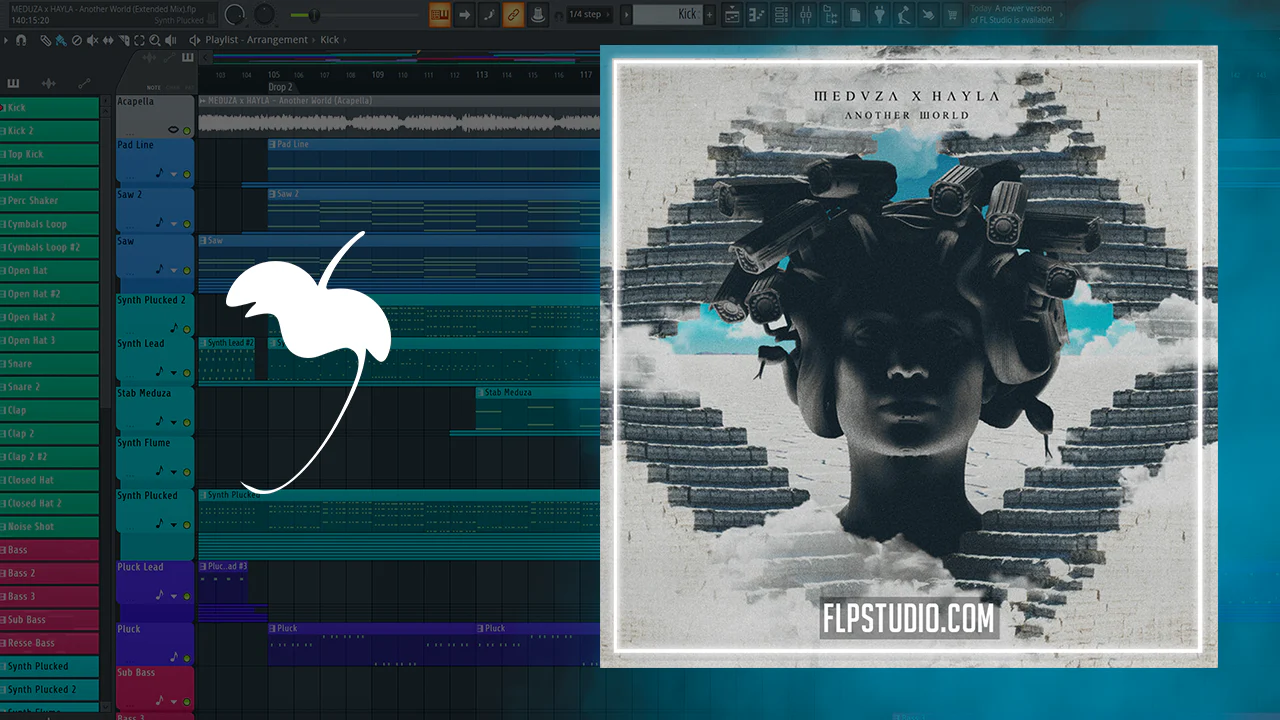
Task: Expand the Synth Lead track dropdown arrow
Action: pyautogui.click(x=174, y=372)
